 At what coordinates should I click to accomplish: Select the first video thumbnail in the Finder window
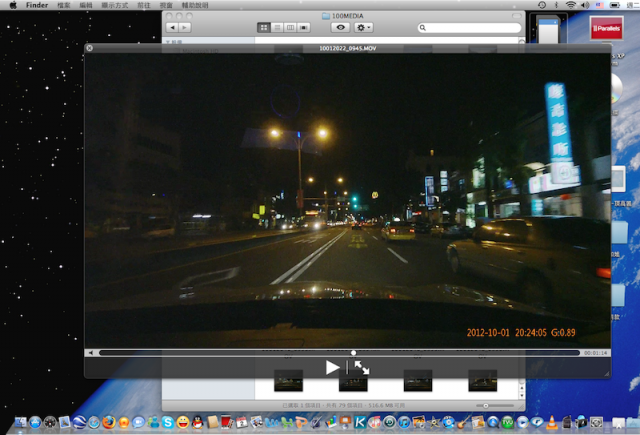(288, 380)
